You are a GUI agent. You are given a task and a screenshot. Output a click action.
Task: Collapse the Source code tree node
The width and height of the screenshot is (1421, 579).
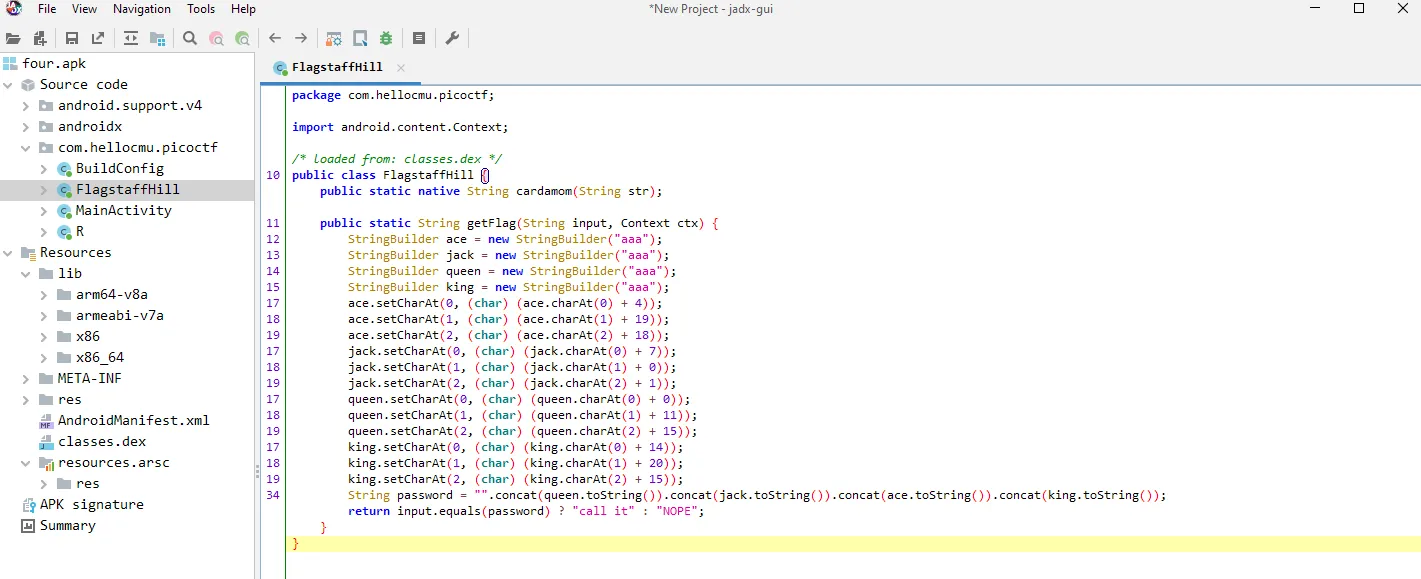coord(9,85)
